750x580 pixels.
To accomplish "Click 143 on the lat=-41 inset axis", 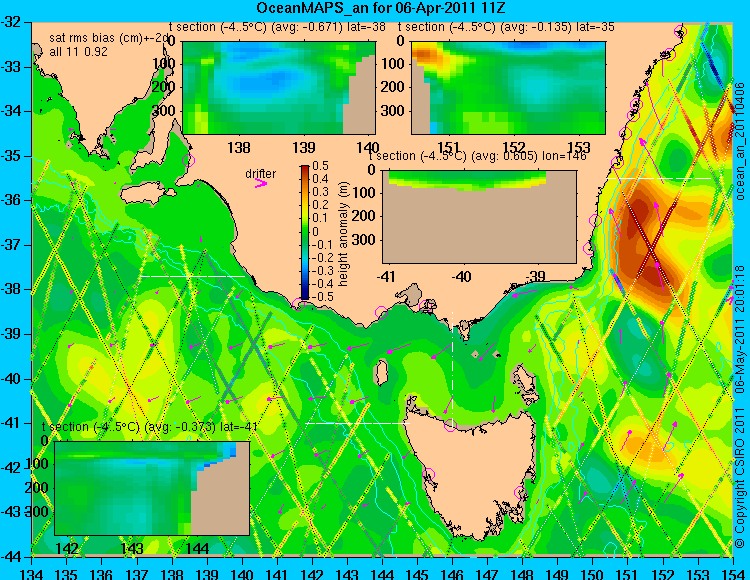I will (132, 548).
